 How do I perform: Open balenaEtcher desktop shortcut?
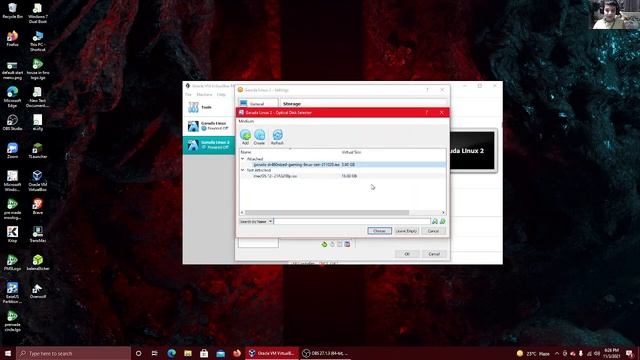[38, 262]
